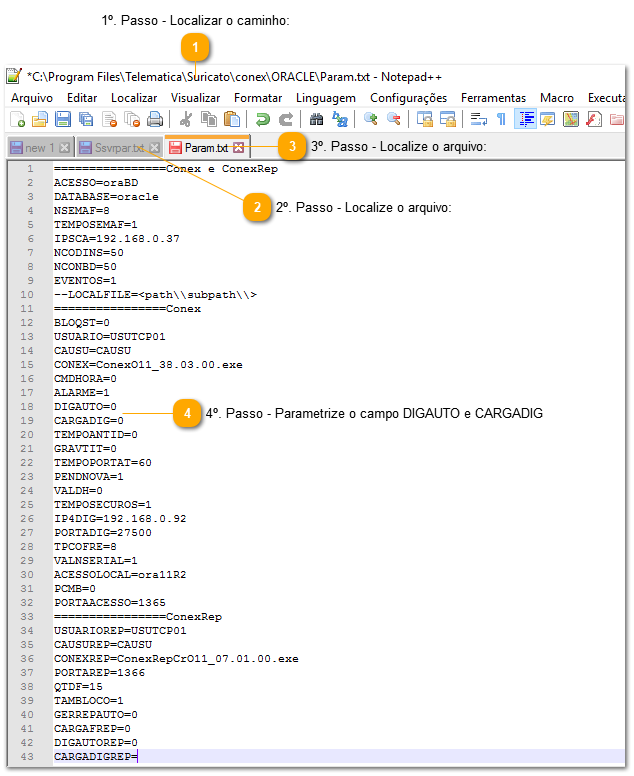Toggle synchronized horizontal scrolling icon
This screenshot has width=634, height=776.
coord(447,119)
